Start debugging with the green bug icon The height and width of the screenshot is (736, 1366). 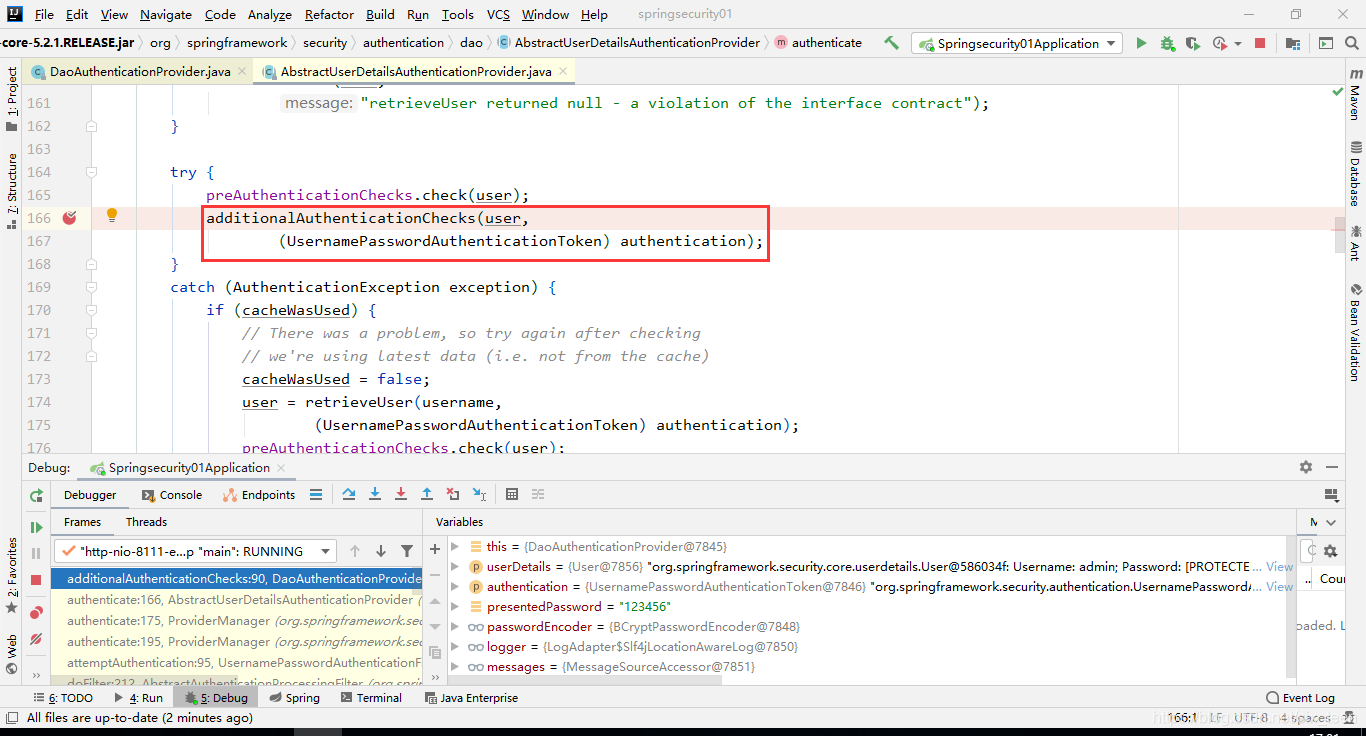coord(1167,43)
